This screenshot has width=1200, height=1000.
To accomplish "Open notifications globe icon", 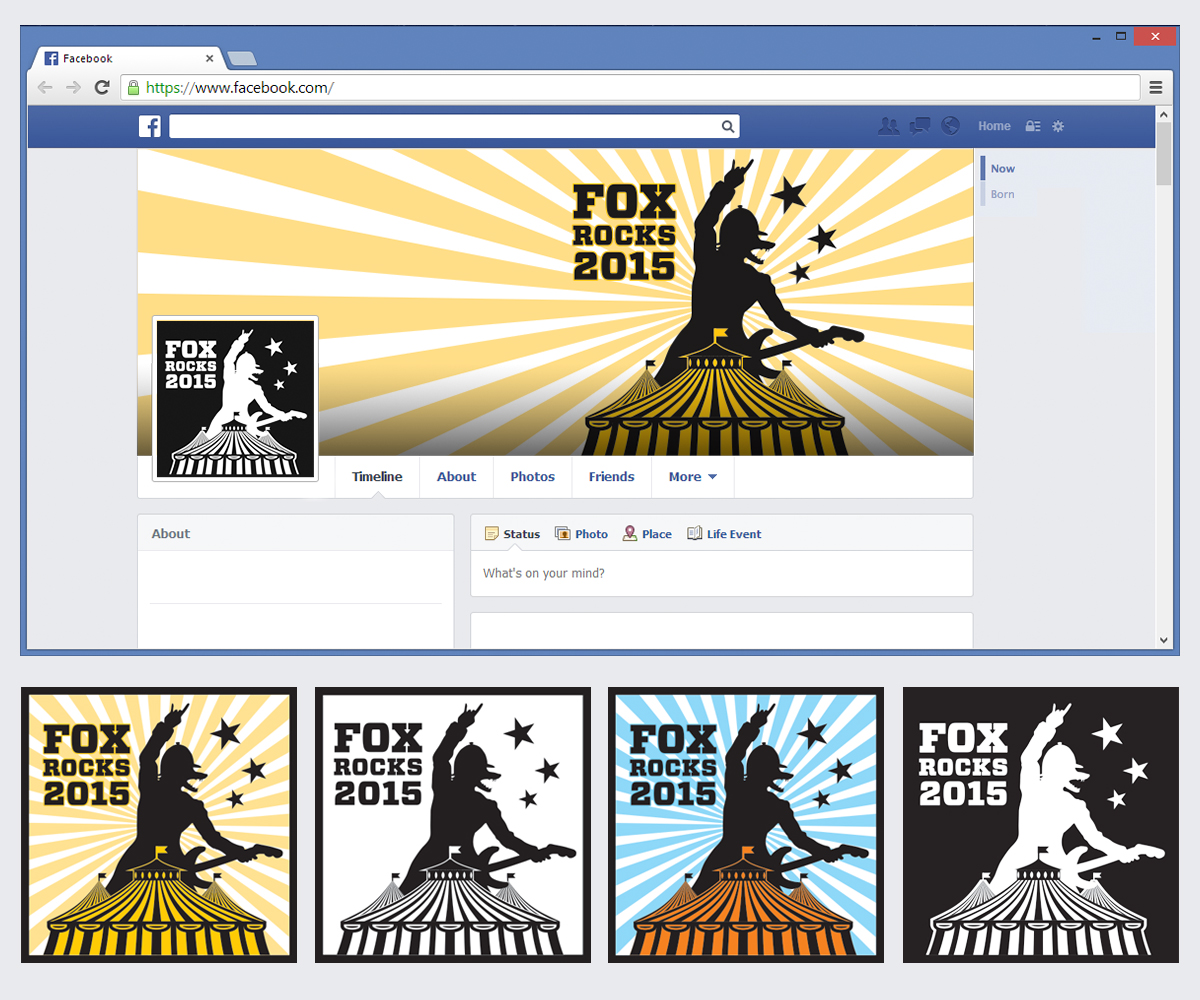I will coord(951,126).
